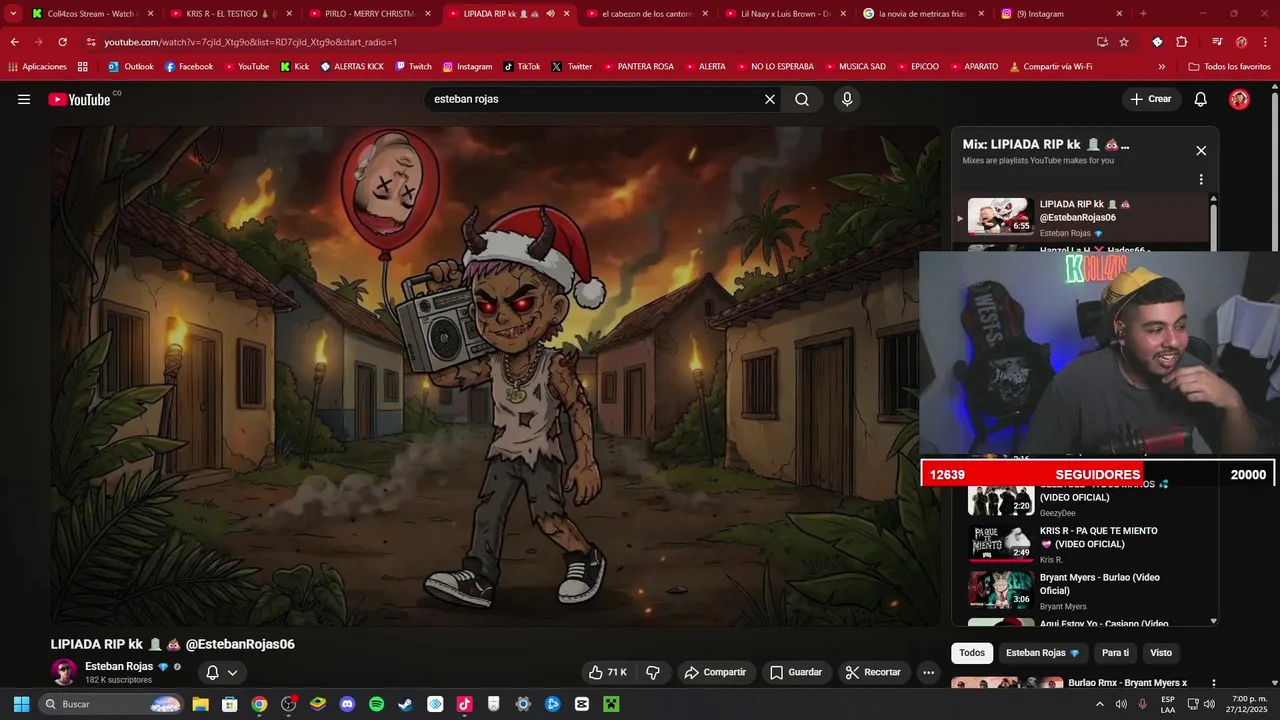
Task: Switch to PIRLO - MERRY CHRISTMAS tab
Action: click(368, 14)
